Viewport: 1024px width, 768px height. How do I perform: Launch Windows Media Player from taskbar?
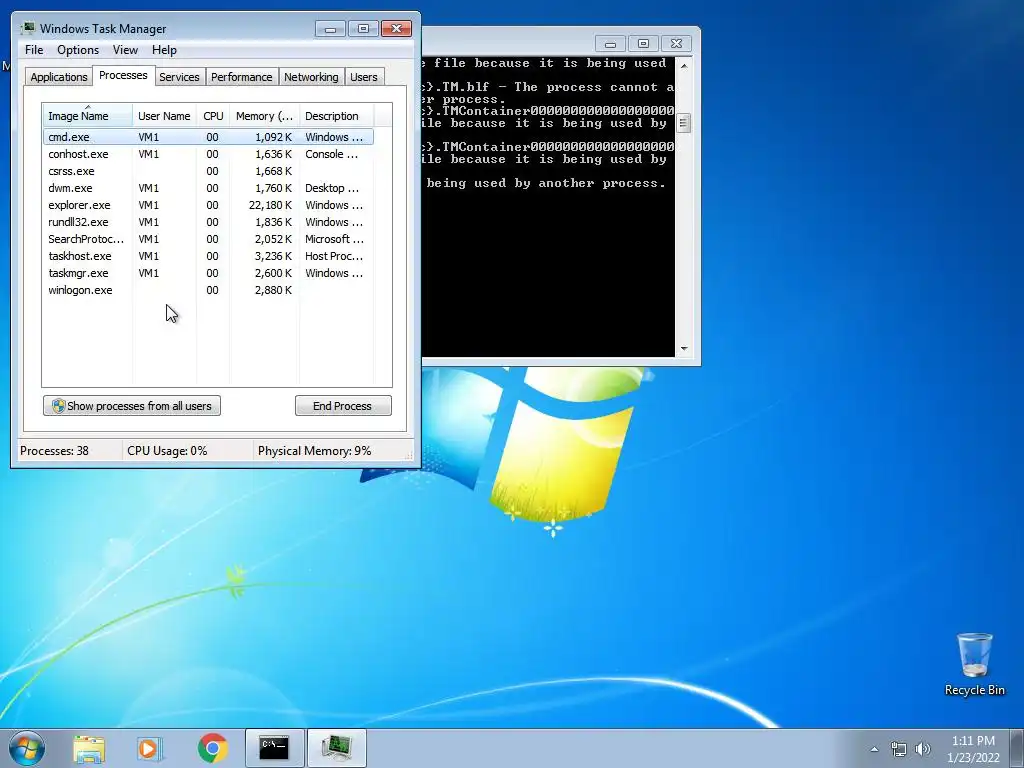pyautogui.click(x=149, y=748)
